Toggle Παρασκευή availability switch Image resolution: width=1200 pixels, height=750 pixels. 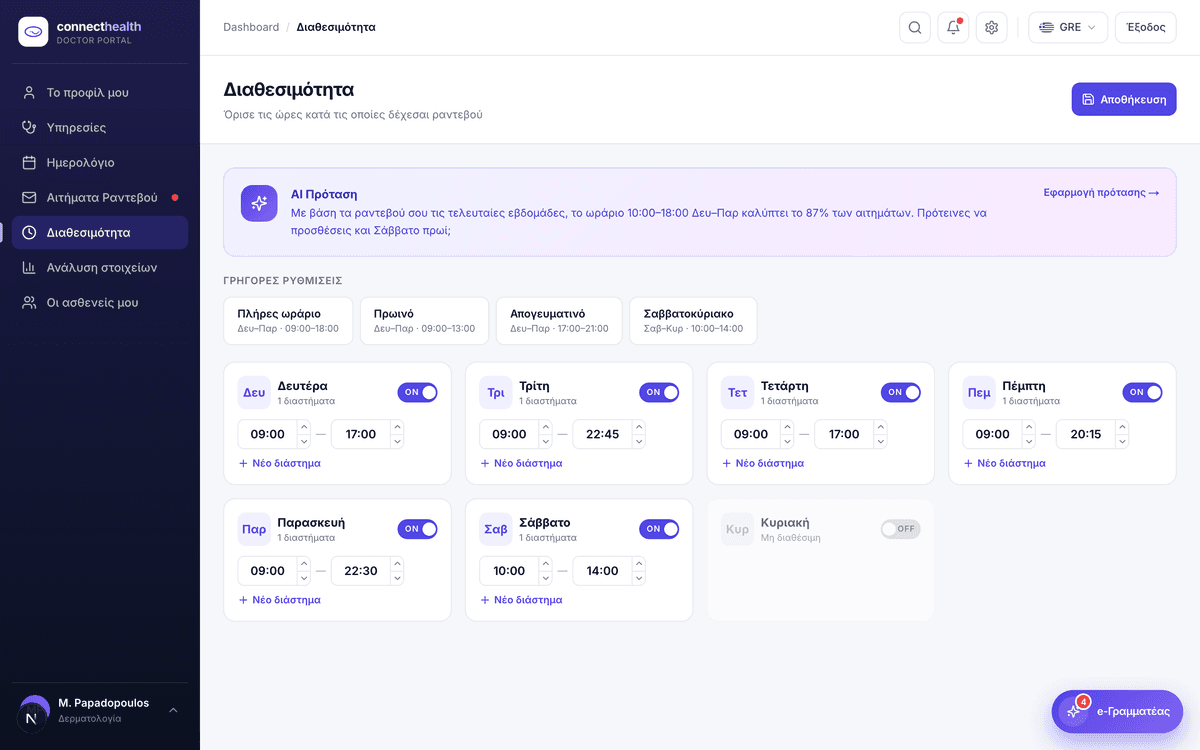click(x=418, y=529)
